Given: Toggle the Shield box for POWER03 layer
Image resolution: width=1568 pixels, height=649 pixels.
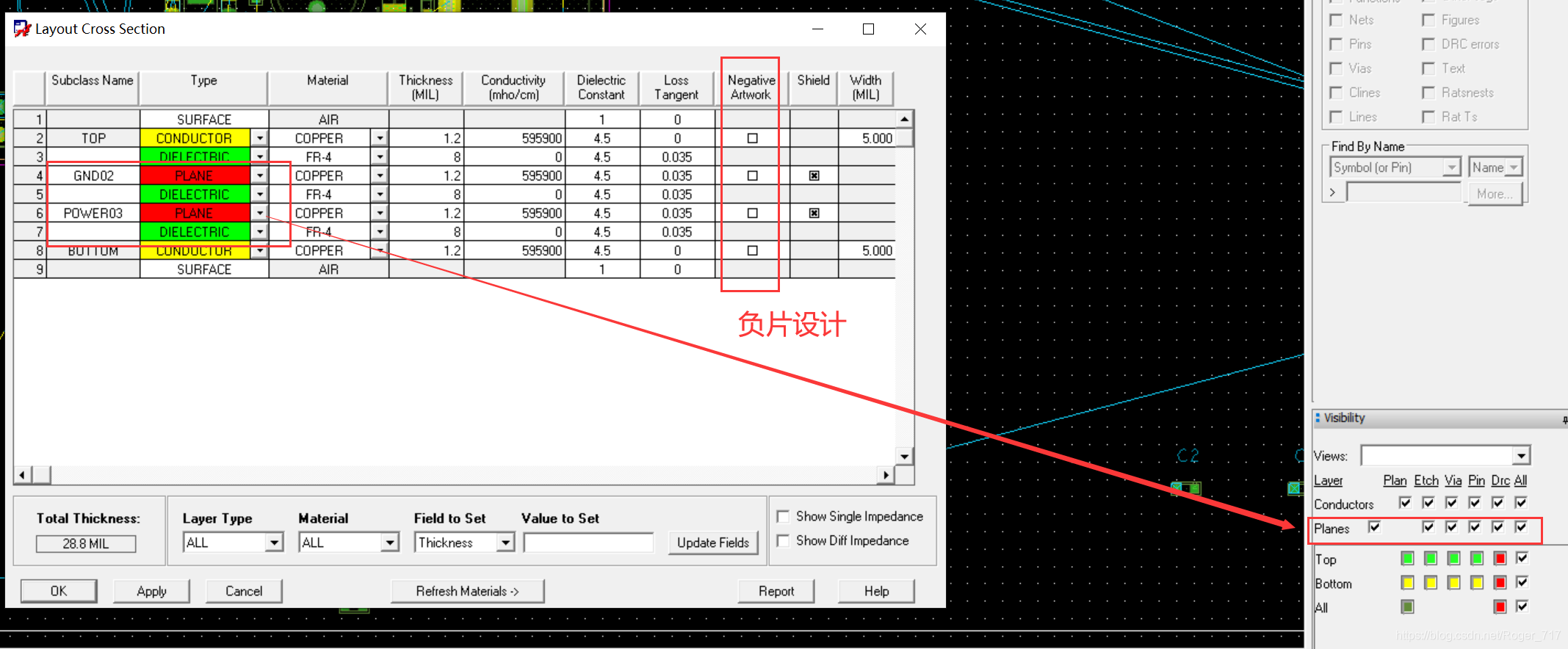Looking at the screenshot, I should pos(814,213).
